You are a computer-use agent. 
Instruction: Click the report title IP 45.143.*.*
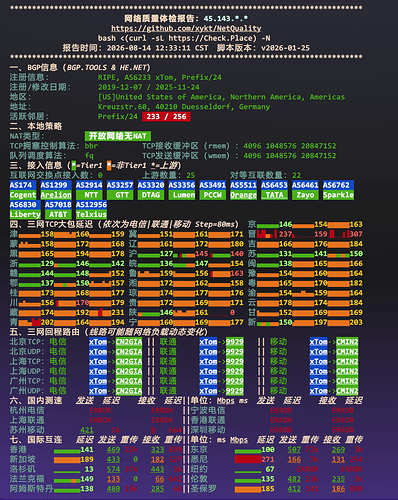click(x=226, y=19)
